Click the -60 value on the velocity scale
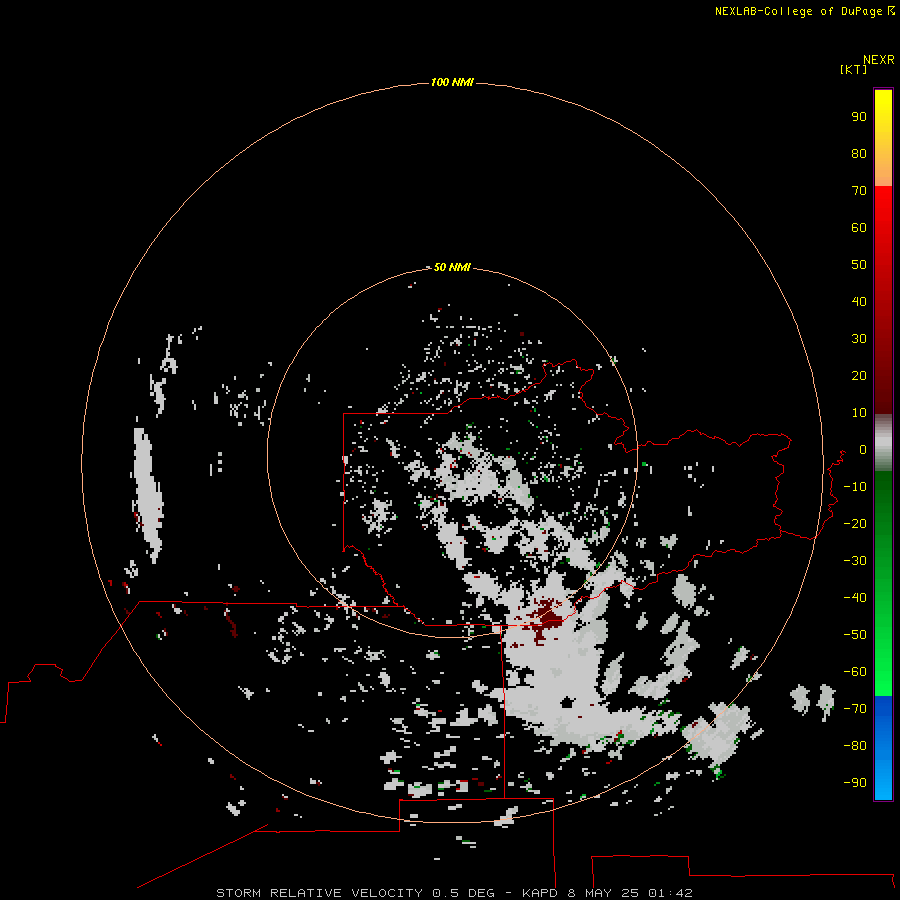900x900 pixels. (x=855, y=672)
